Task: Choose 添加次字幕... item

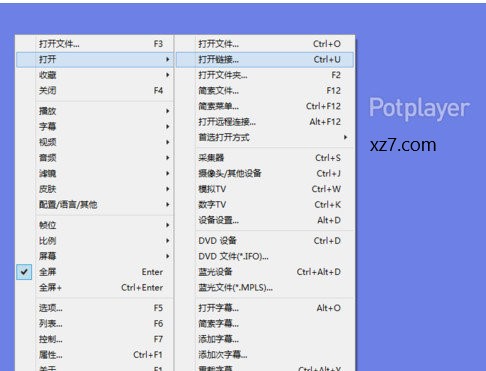Action: tap(265, 355)
